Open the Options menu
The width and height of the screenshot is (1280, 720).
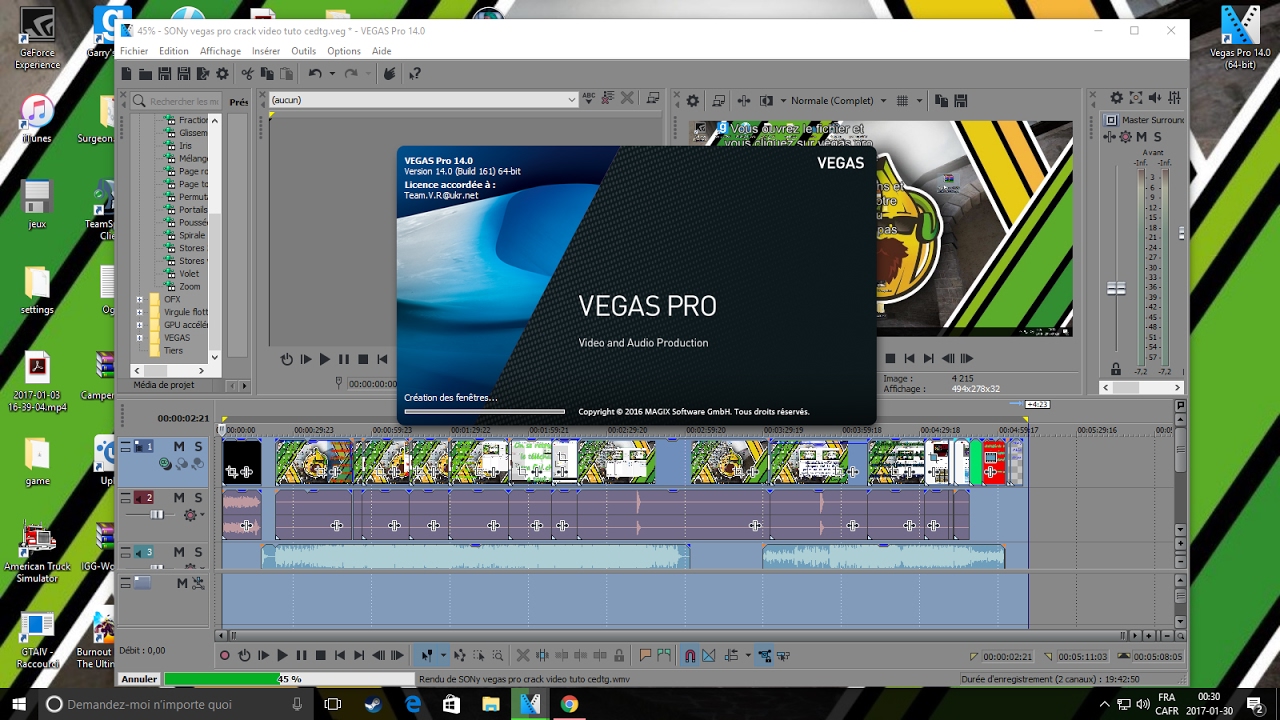click(x=344, y=51)
